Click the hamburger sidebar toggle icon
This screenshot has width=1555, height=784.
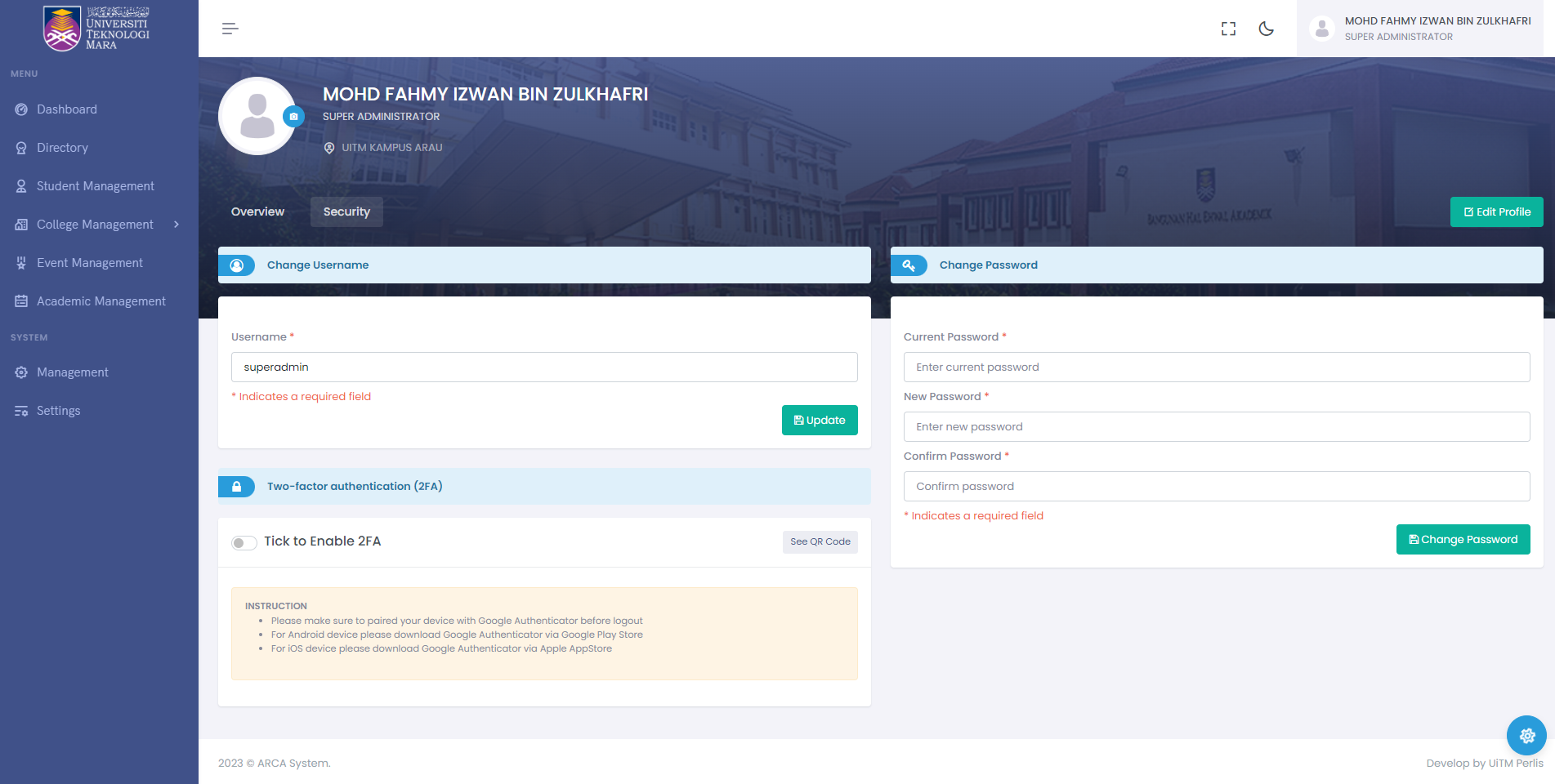[230, 29]
